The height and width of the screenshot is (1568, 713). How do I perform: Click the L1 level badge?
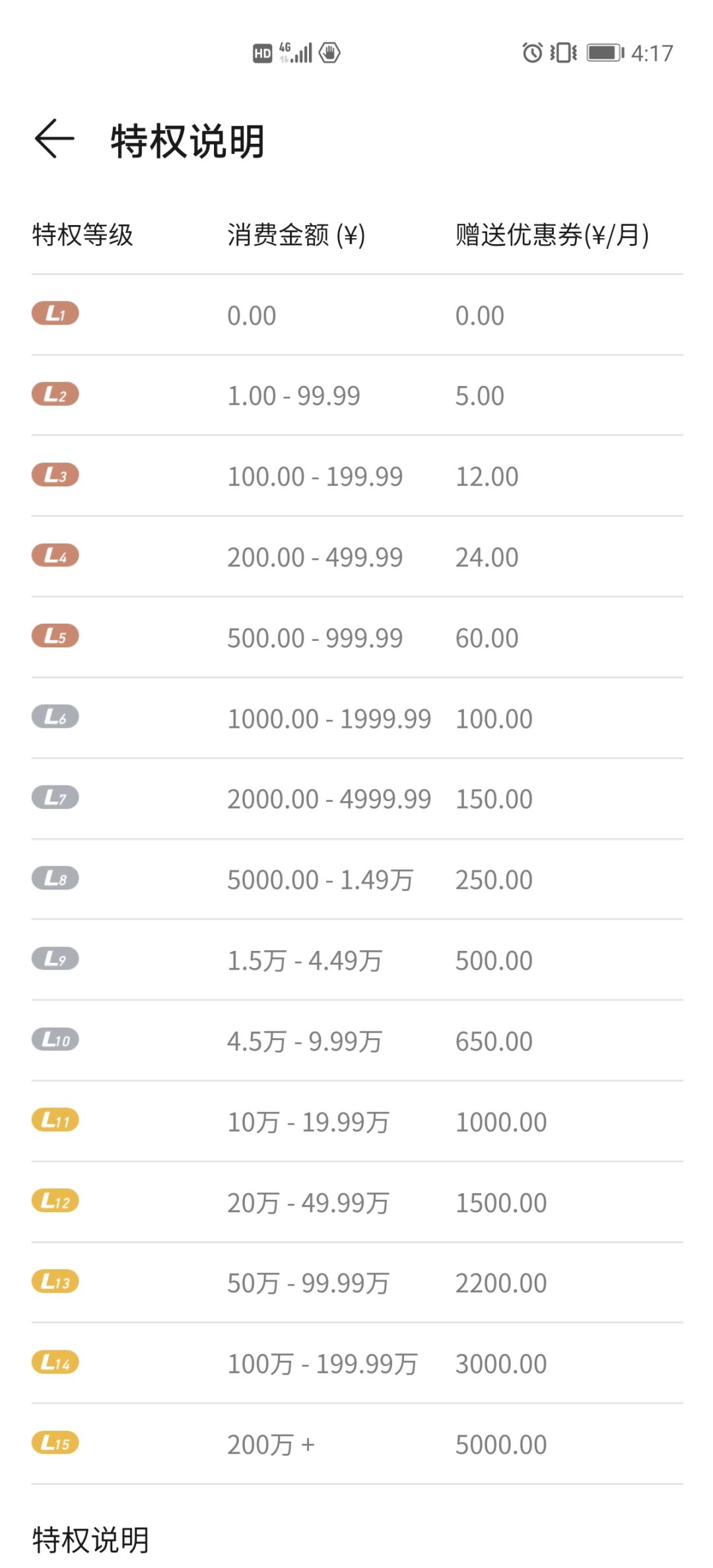point(55,313)
